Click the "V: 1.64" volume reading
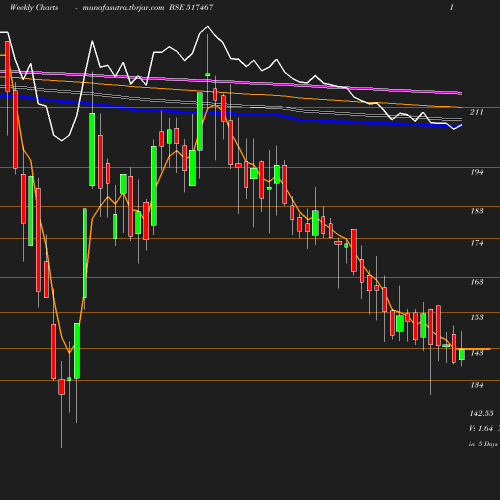This screenshot has height=500, width=500. coord(481,428)
